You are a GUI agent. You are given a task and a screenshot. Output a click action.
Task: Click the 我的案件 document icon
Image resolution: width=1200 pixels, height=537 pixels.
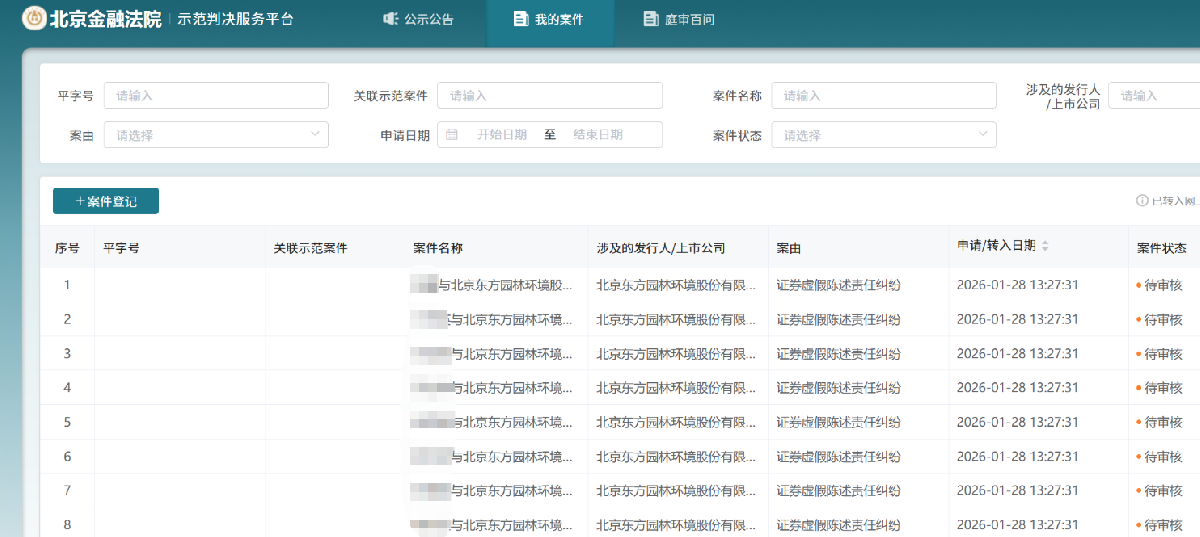pyautogui.click(x=520, y=19)
